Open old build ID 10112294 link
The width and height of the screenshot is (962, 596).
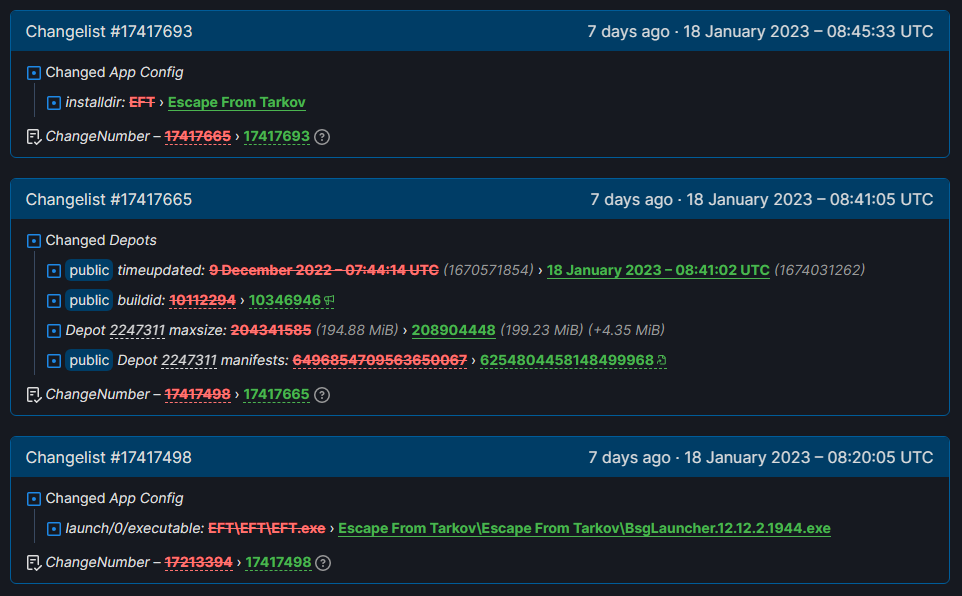pyautogui.click(x=202, y=300)
